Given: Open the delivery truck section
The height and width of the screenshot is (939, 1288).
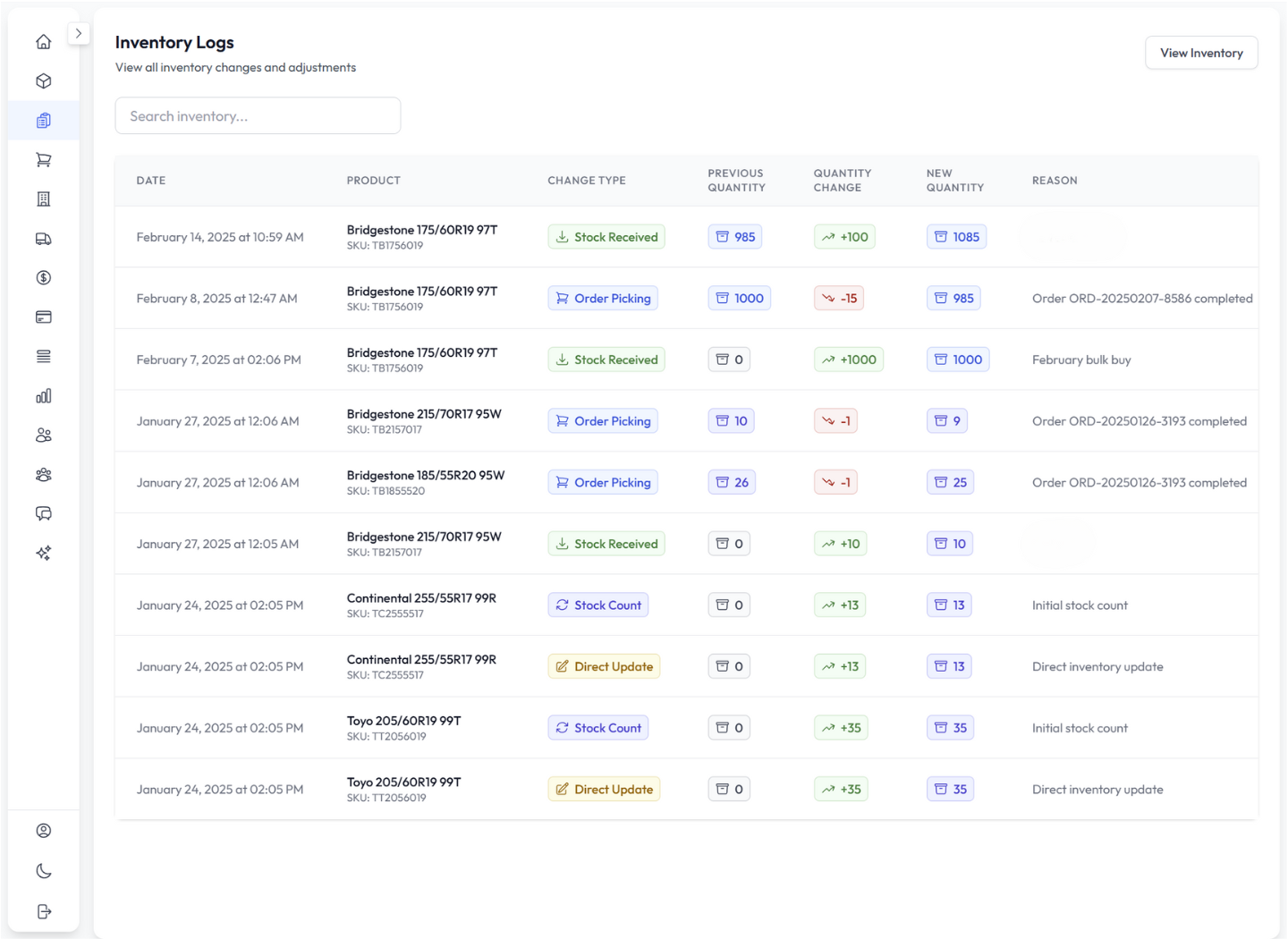Looking at the screenshot, I should (43, 239).
